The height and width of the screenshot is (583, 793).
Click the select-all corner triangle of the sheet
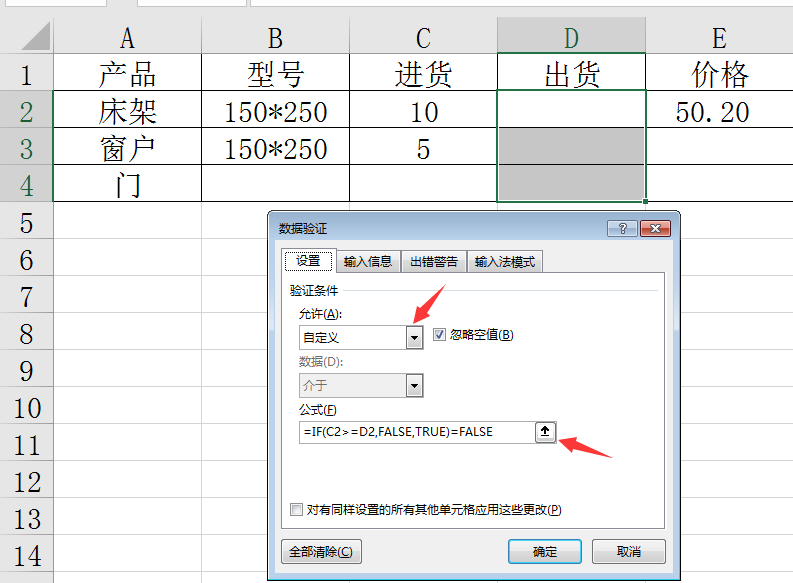coord(36,35)
